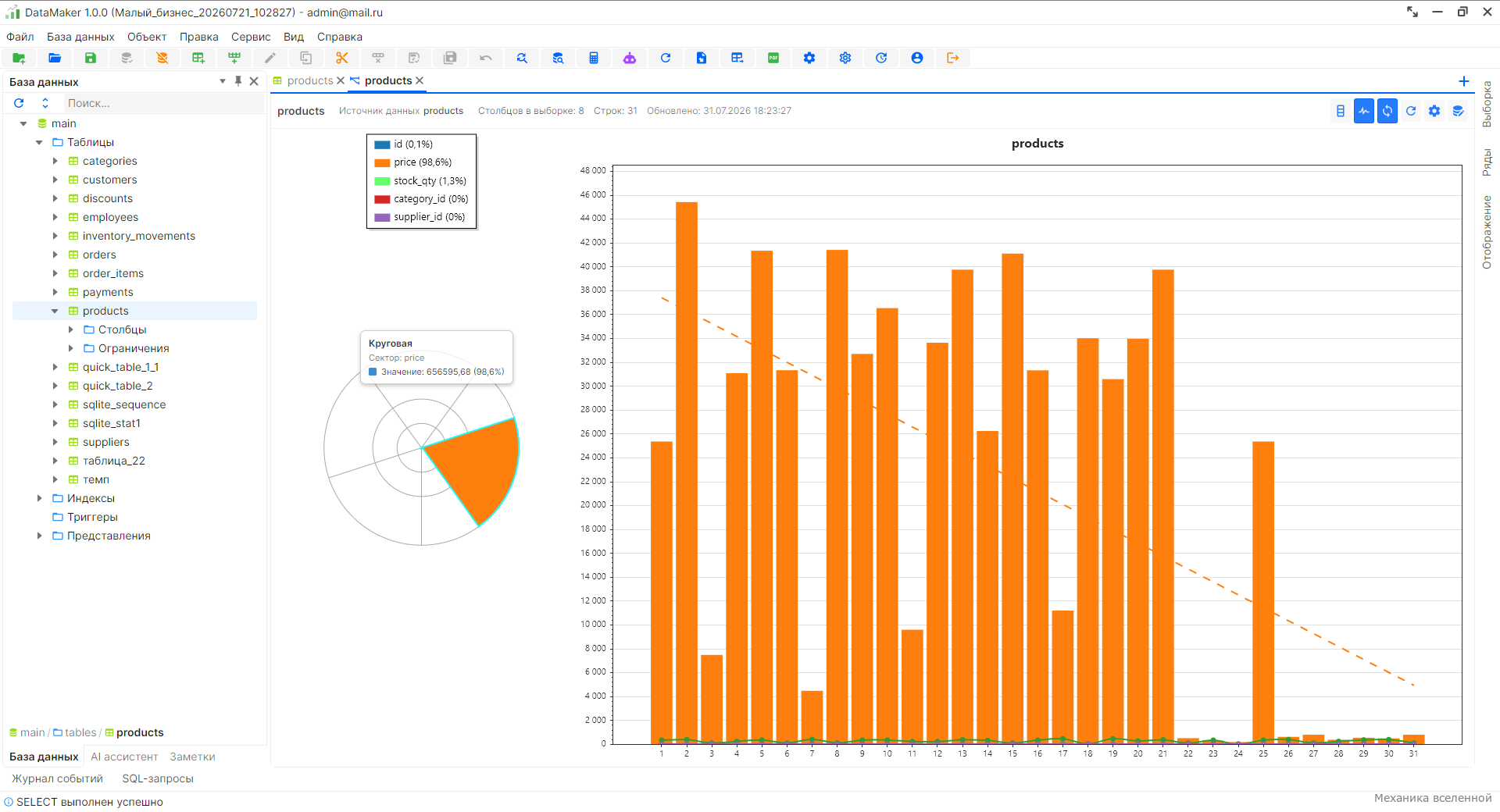
Task: Click the orange logout icon in toolbar
Action: click(x=953, y=58)
